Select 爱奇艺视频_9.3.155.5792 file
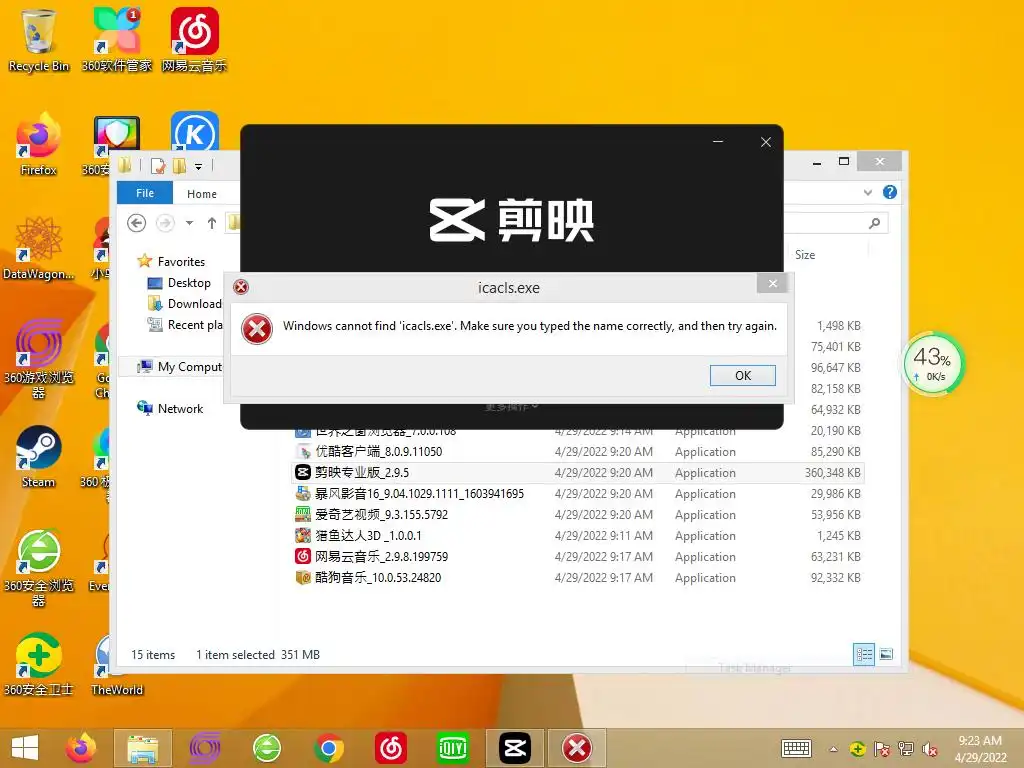 tap(372, 515)
